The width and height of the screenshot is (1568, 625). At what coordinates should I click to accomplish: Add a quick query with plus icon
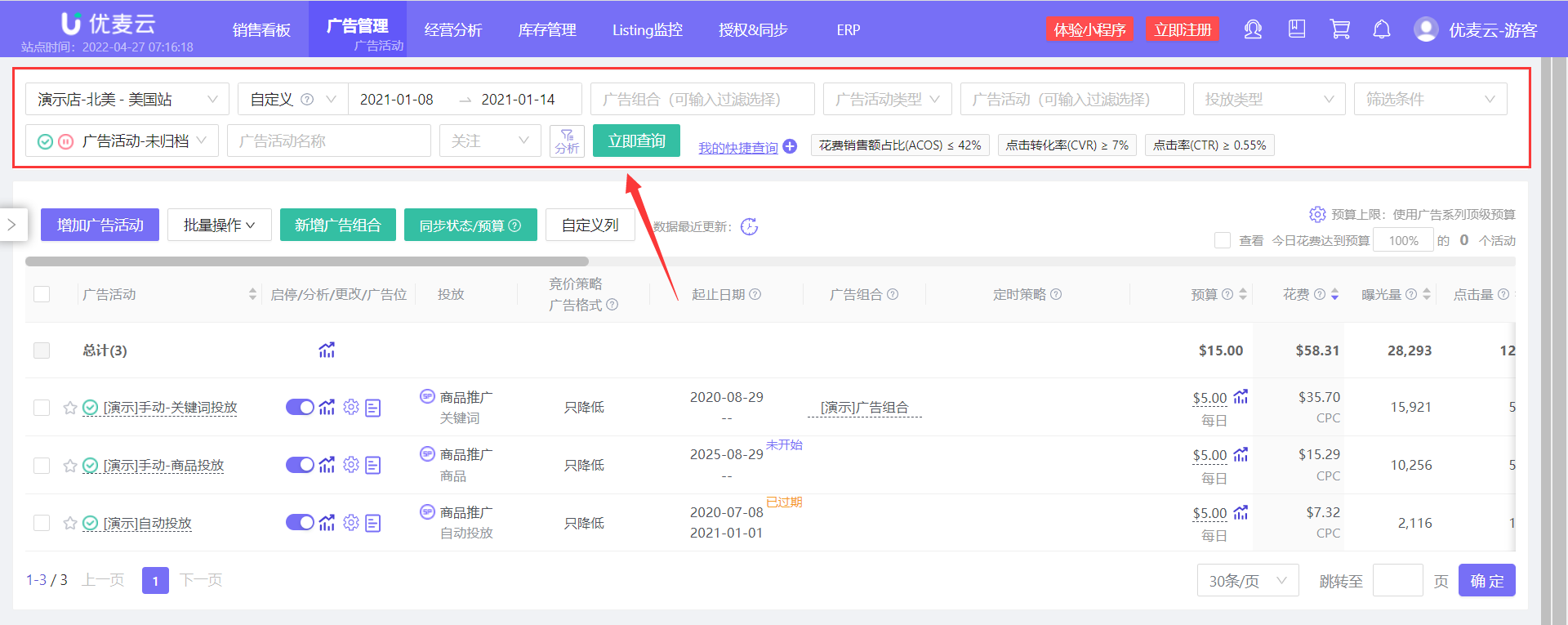tap(790, 146)
